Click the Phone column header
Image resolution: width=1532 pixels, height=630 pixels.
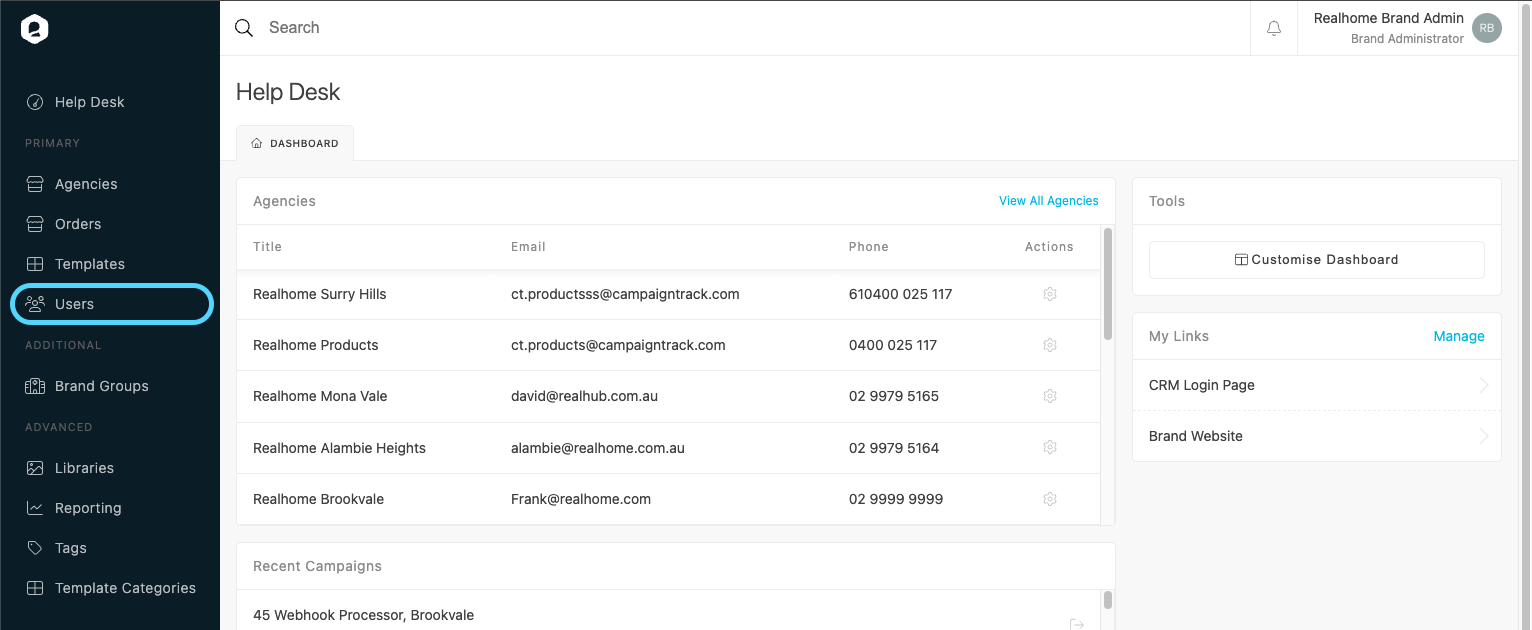pyautogui.click(x=868, y=247)
